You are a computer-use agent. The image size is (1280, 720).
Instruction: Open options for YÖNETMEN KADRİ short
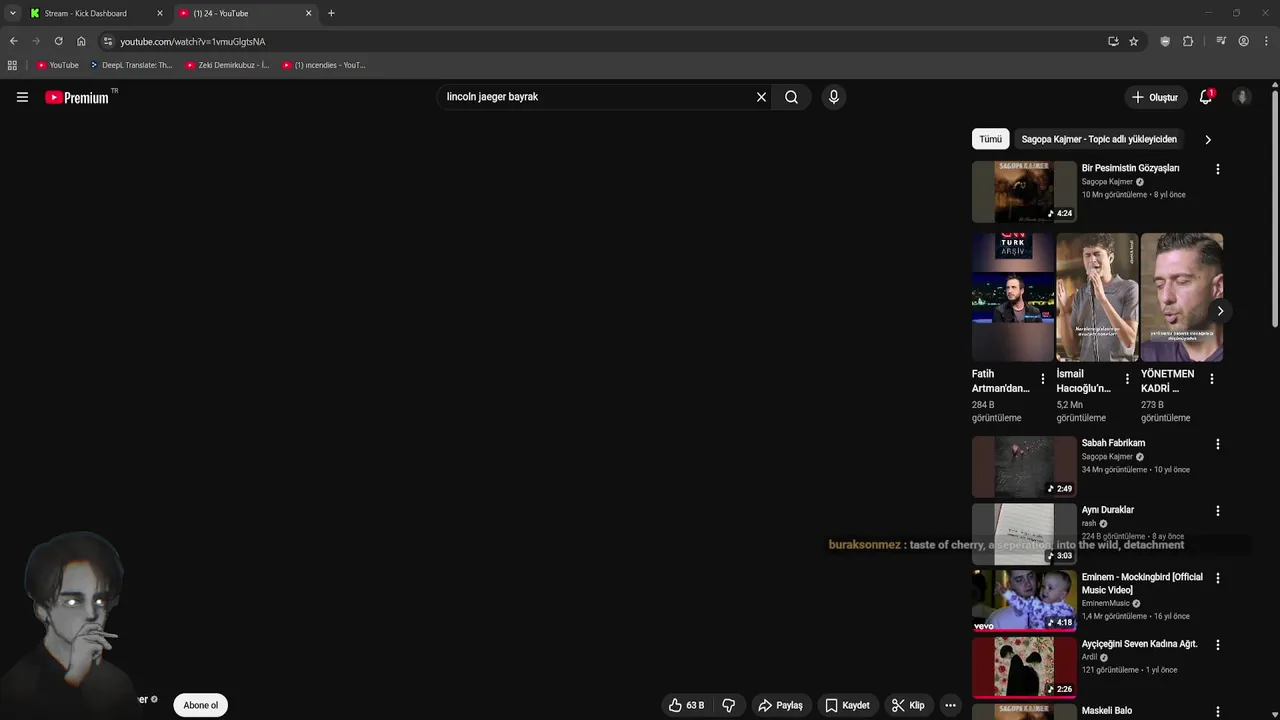[1212, 379]
